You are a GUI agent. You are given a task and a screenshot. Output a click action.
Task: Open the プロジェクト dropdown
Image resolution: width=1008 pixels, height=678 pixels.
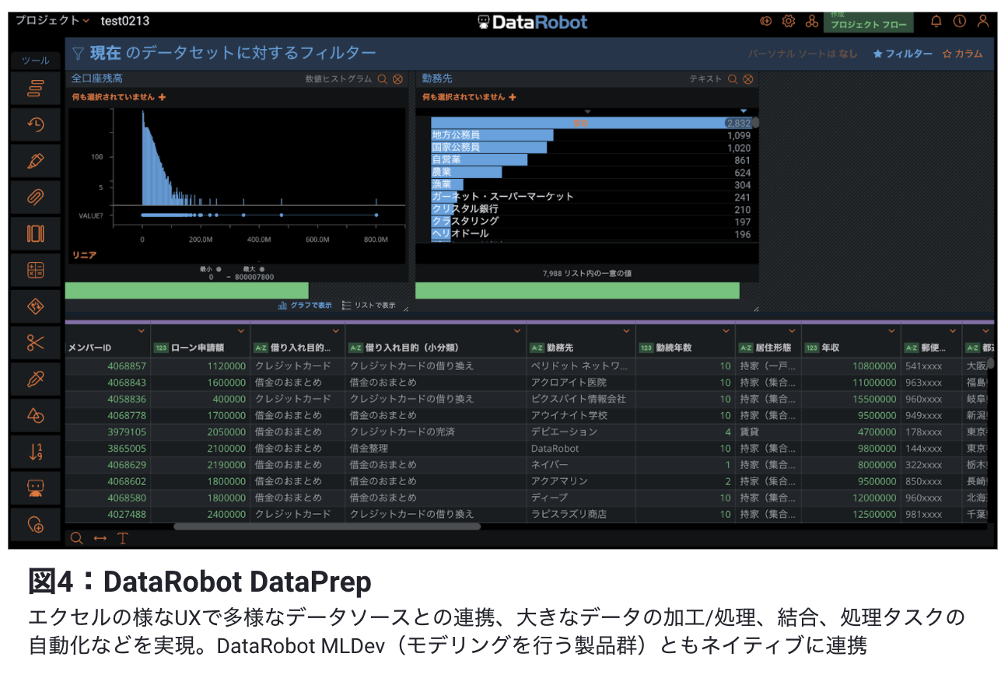53,21
